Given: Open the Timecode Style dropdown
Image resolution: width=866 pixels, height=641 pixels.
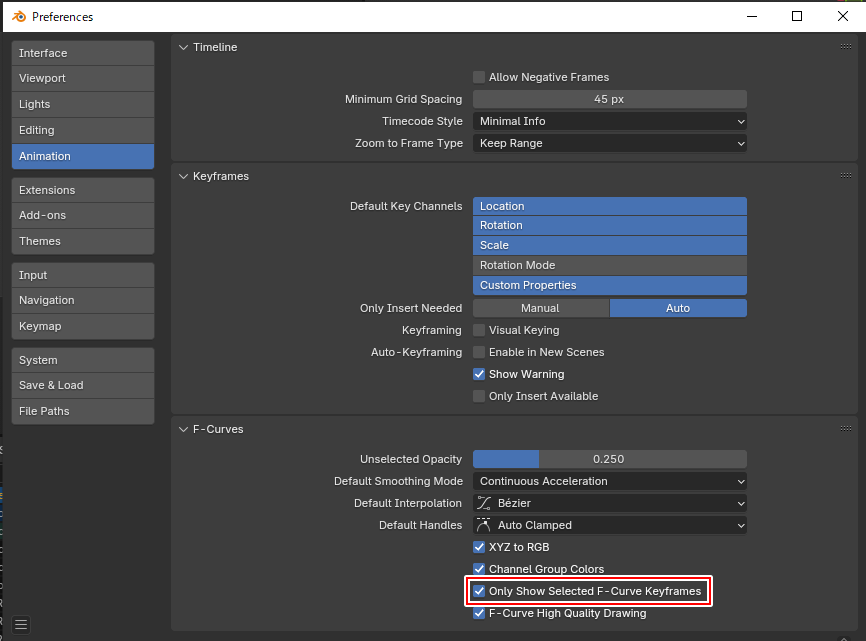Looking at the screenshot, I should pos(610,121).
